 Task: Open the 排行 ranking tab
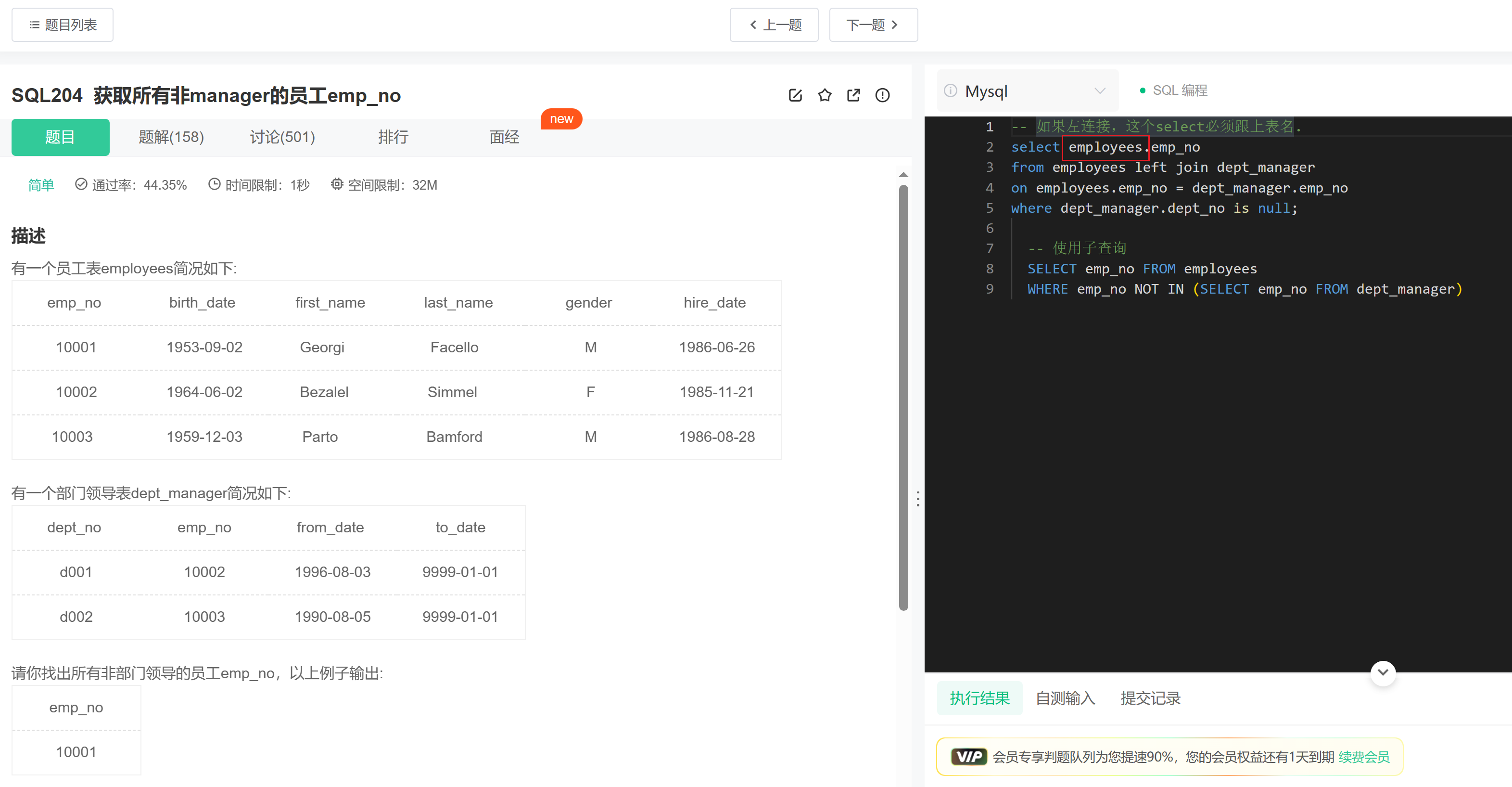pos(393,137)
